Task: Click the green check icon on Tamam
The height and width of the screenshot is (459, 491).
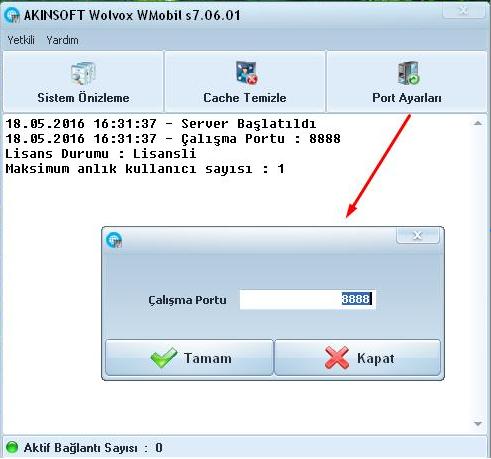Action: [164, 358]
